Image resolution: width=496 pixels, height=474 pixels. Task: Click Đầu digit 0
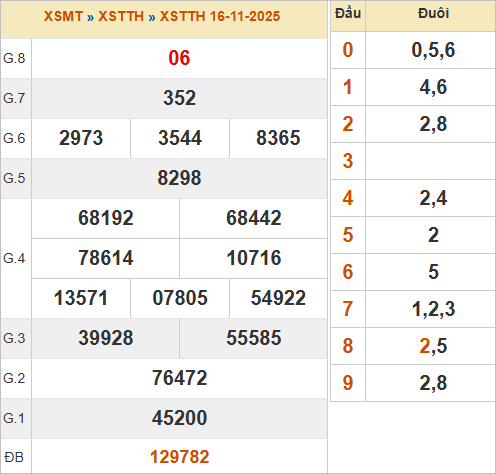point(348,50)
